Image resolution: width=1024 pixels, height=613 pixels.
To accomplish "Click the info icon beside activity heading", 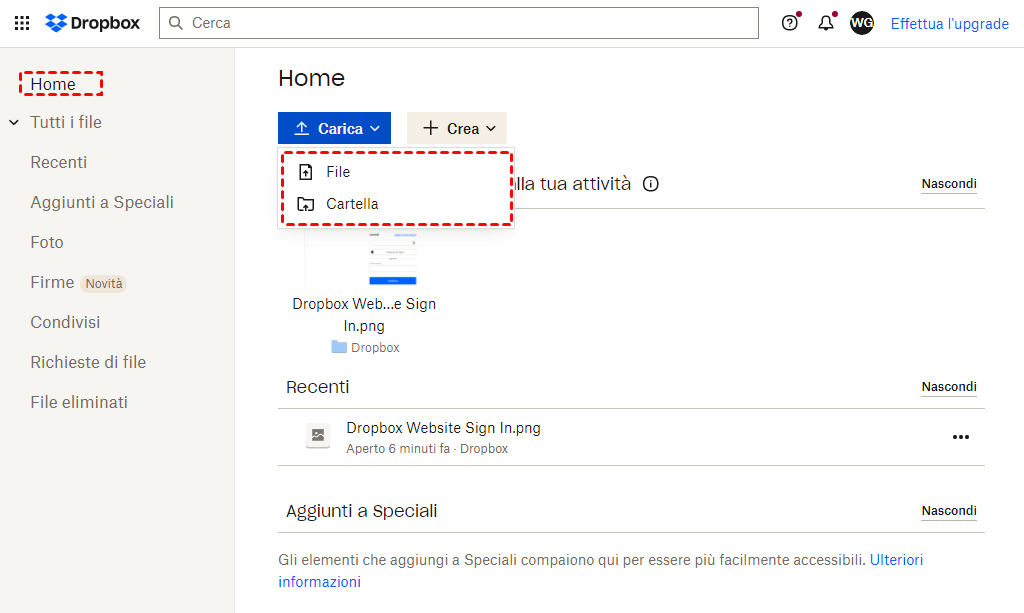I will click(x=651, y=184).
